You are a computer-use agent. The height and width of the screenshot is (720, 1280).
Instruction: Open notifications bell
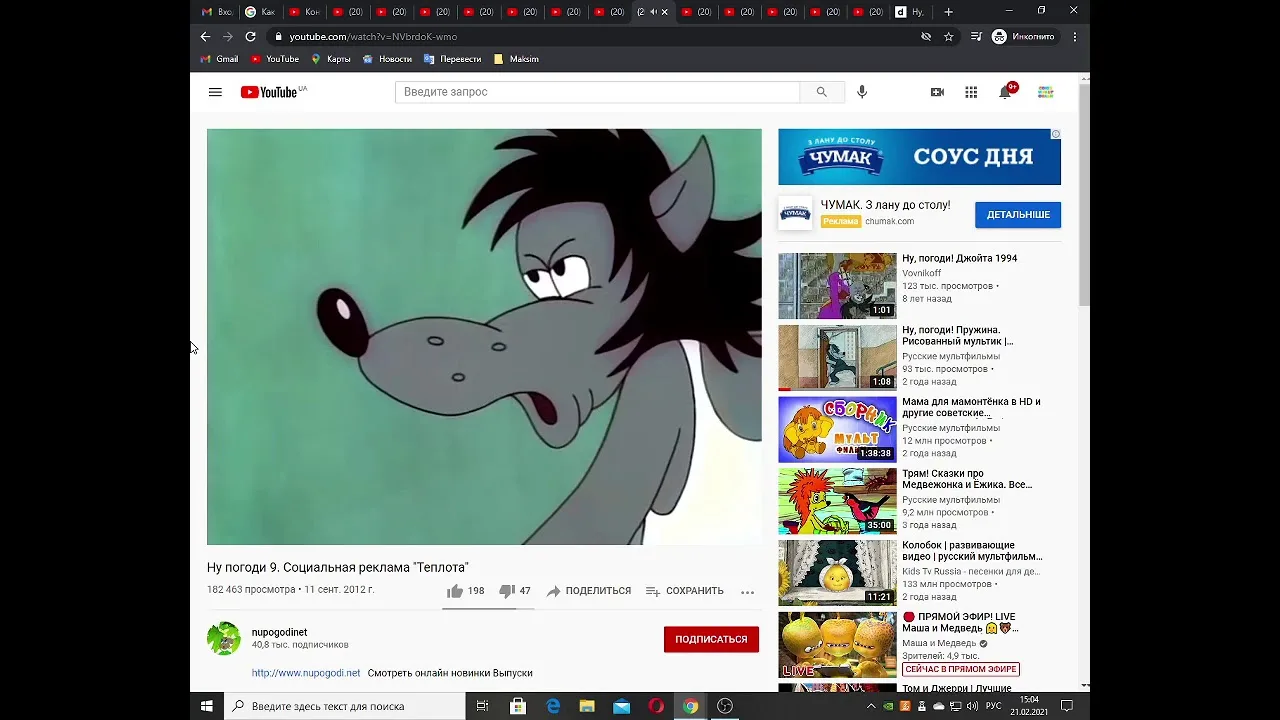click(x=1005, y=92)
